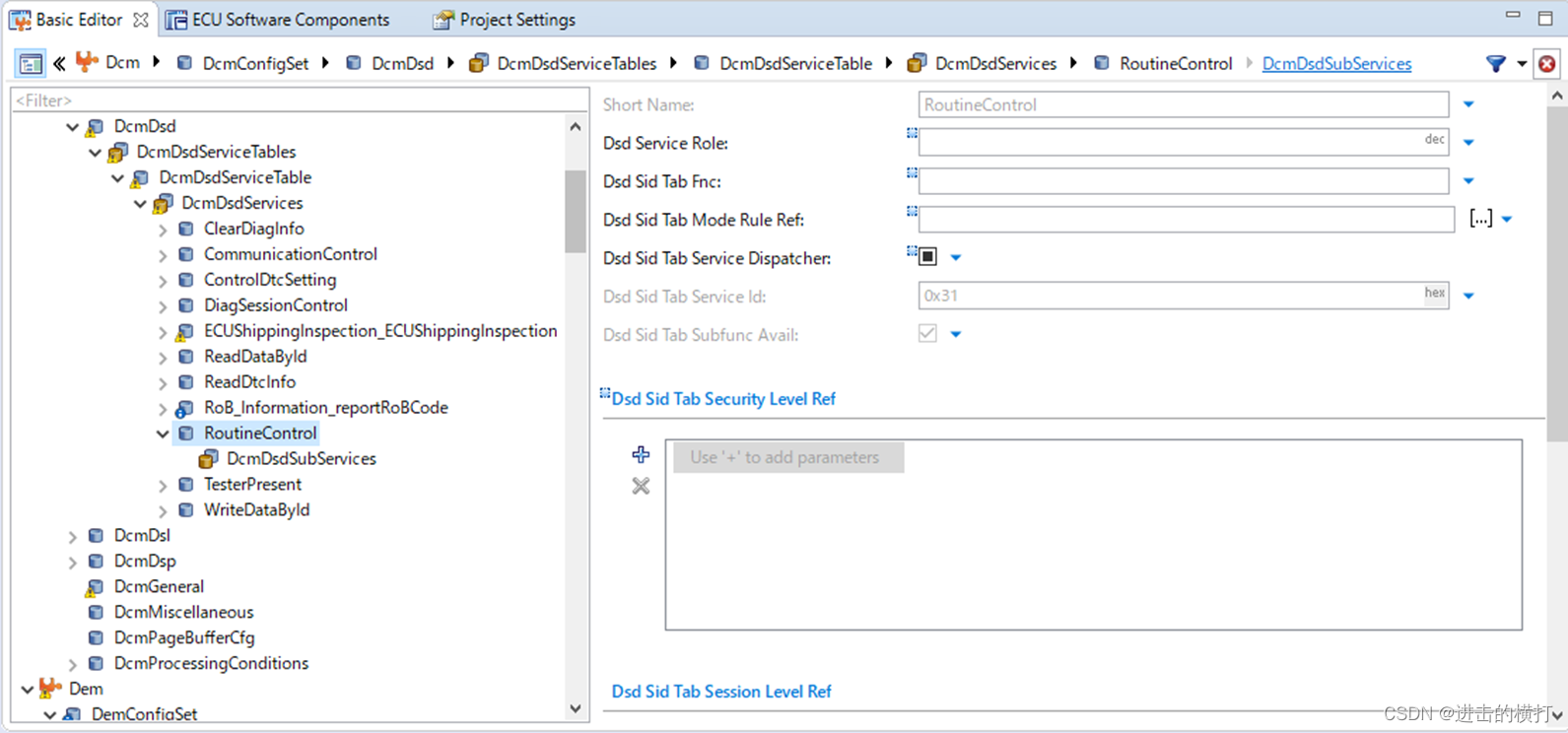Click DcmDsdServiceTables folder icon in breadcrumb
Screen dimensions: 1568x733
pyautogui.click(x=478, y=63)
